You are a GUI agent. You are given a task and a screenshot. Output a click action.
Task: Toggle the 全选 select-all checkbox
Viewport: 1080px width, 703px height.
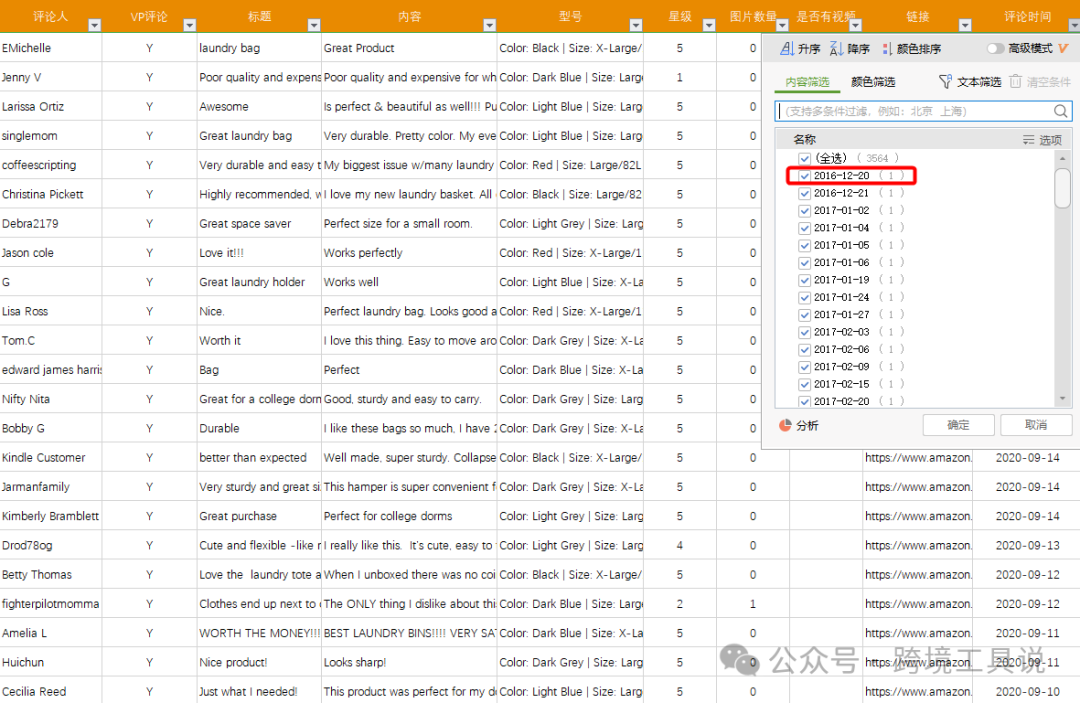(x=804, y=158)
